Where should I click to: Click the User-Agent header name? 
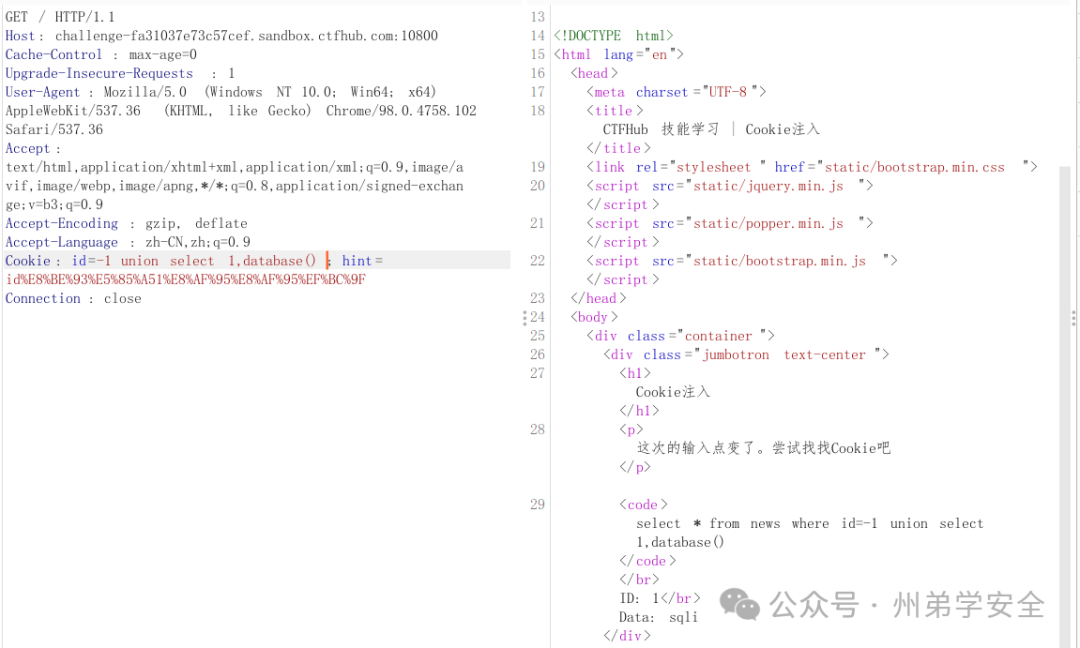[43, 92]
